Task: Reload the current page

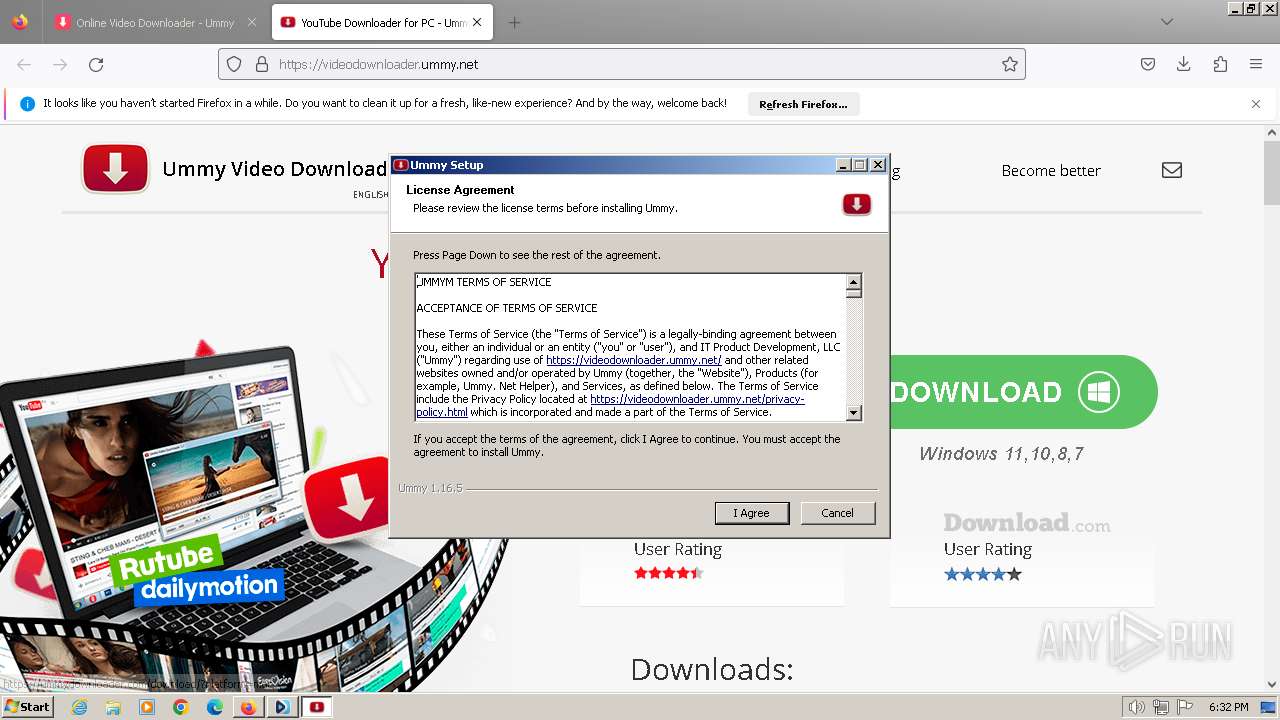Action: tap(96, 64)
